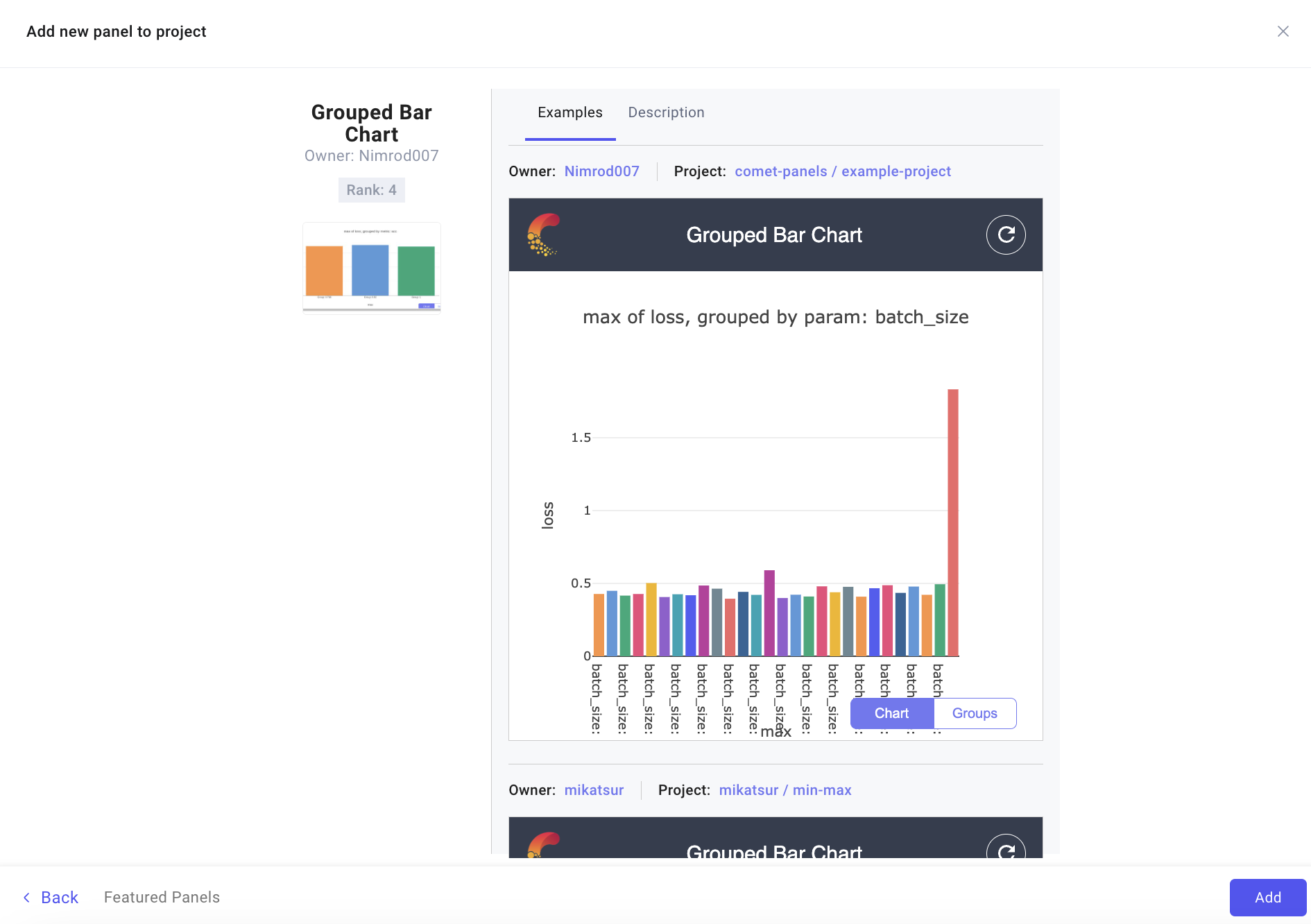Open the Examples tab
The height and width of the screenshot is (924, 1311).
tap(569, 112)
